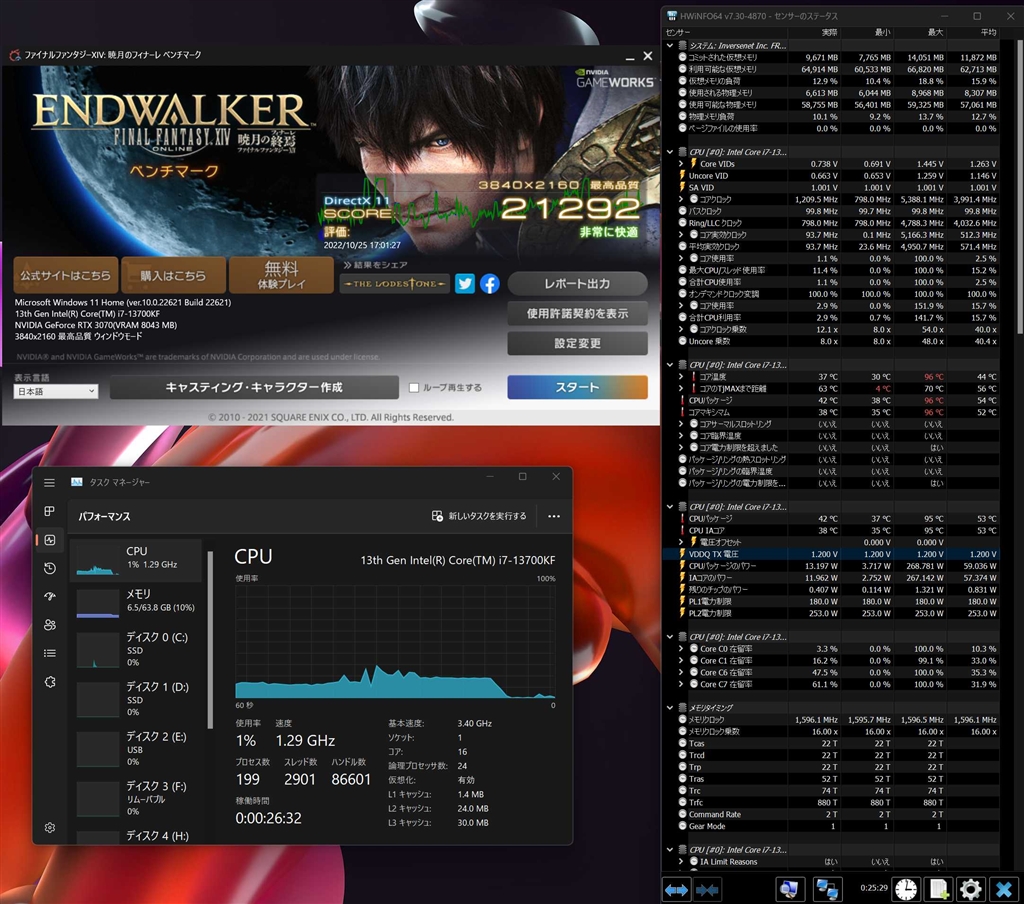This screenshot has height=904, width=1024.
Task: Enable the ループ再生する loop playback checkbox
Action: click(413, 387)
